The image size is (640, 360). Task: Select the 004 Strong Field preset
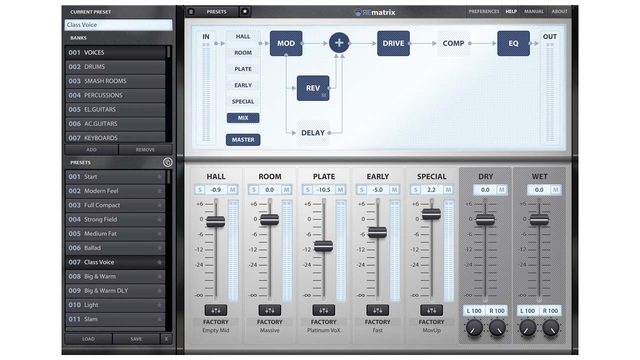115,220
